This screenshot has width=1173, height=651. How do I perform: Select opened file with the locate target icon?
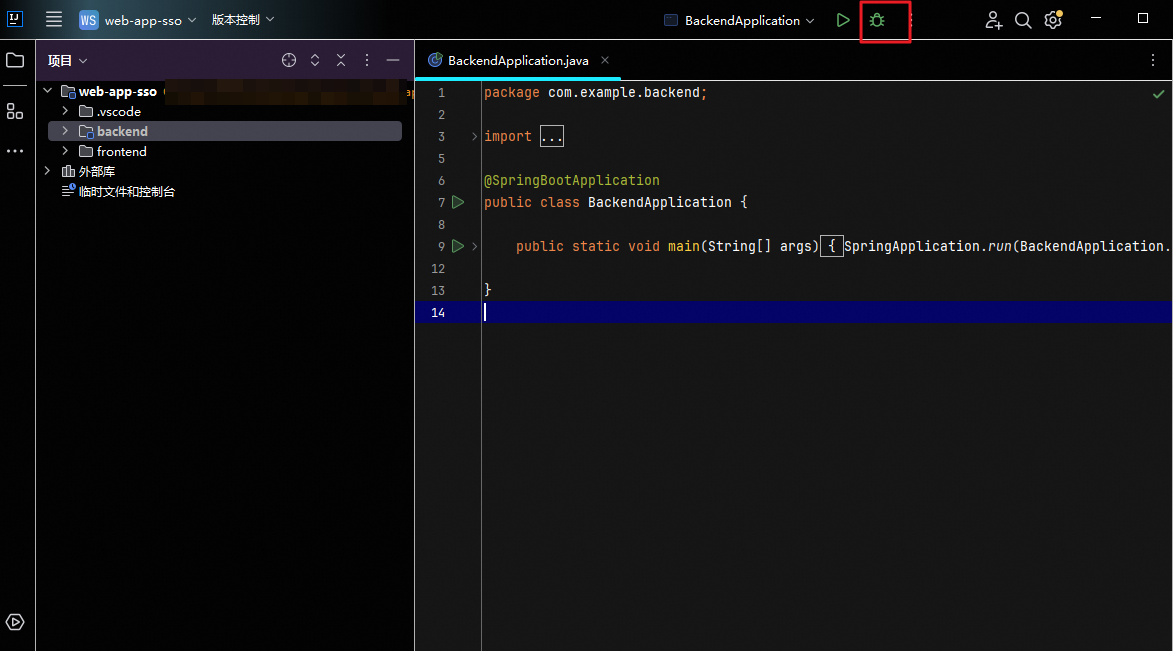tap(289, 60)
